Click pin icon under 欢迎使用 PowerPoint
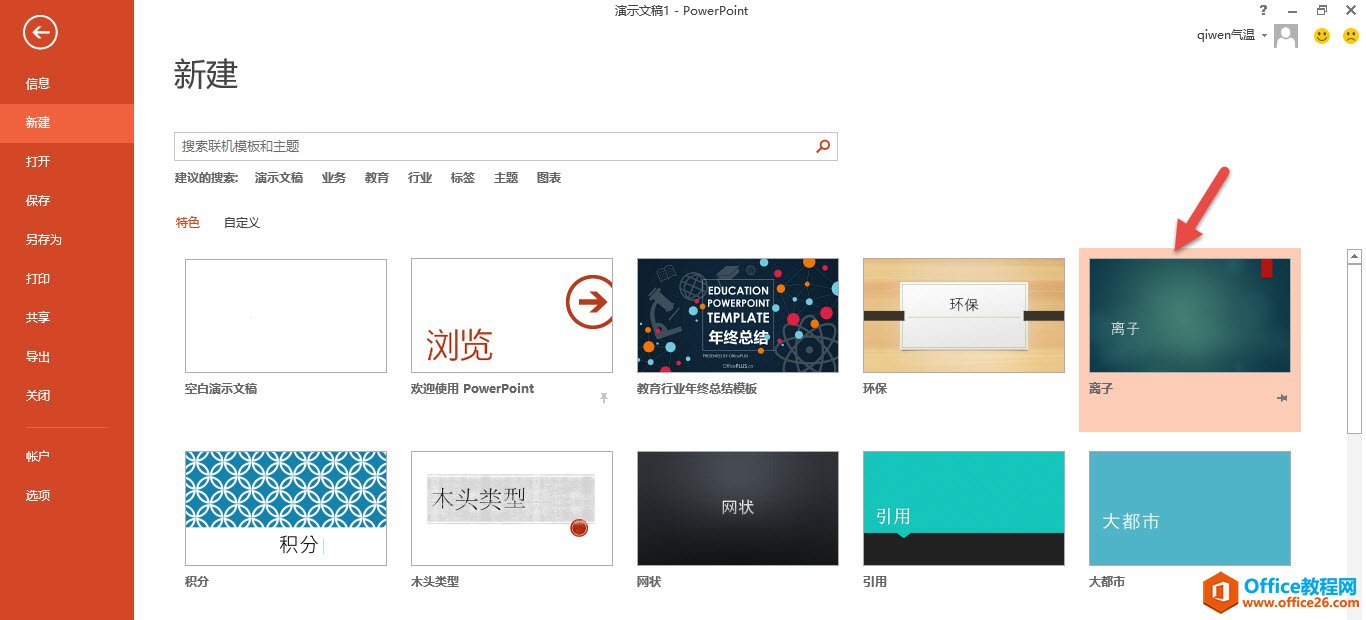This screenshot has width=1366, height=620. (603, 398)
